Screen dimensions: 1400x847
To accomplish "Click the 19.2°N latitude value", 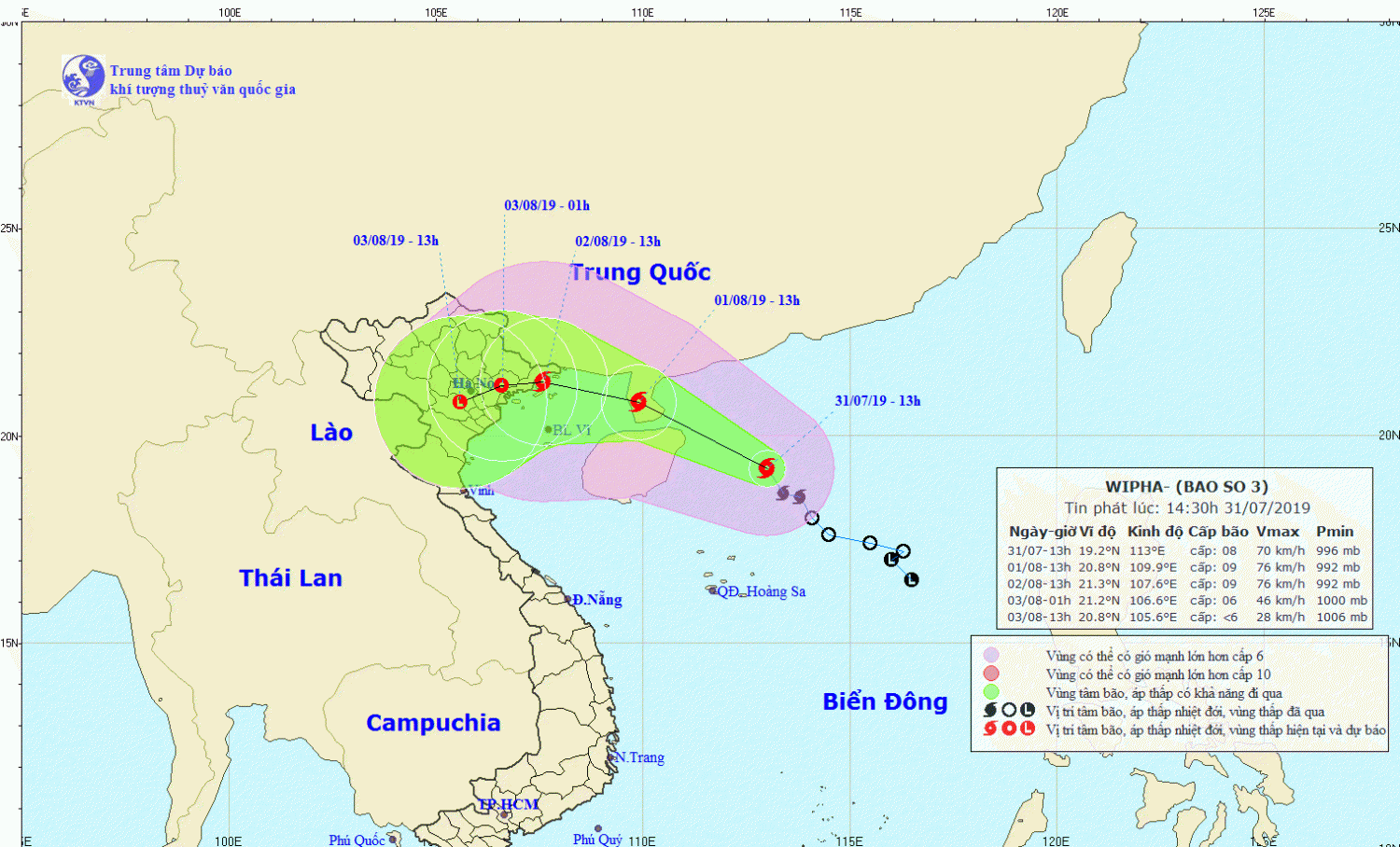I will tap(1099, 551).
